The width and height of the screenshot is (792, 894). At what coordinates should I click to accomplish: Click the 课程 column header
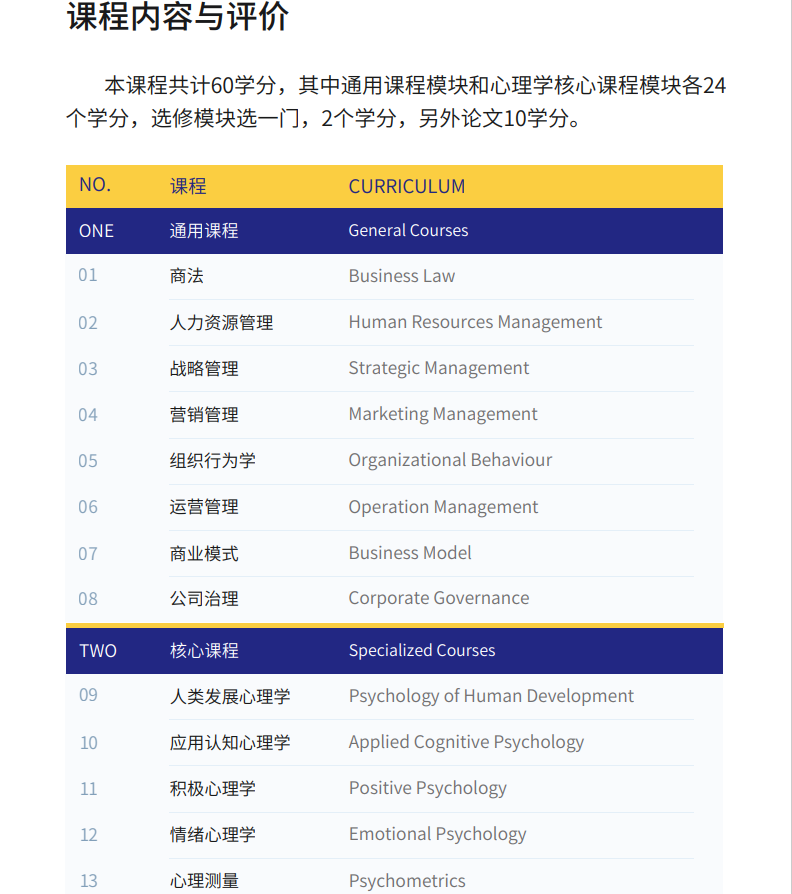188,186
